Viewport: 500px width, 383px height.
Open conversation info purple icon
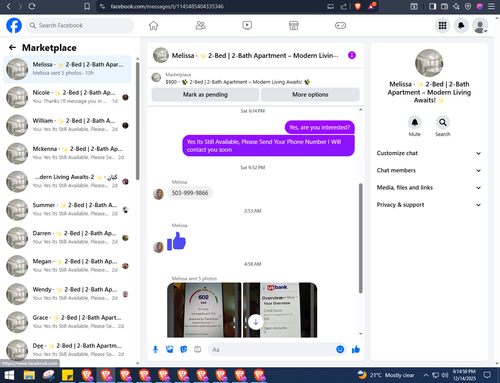click(352, 55)
